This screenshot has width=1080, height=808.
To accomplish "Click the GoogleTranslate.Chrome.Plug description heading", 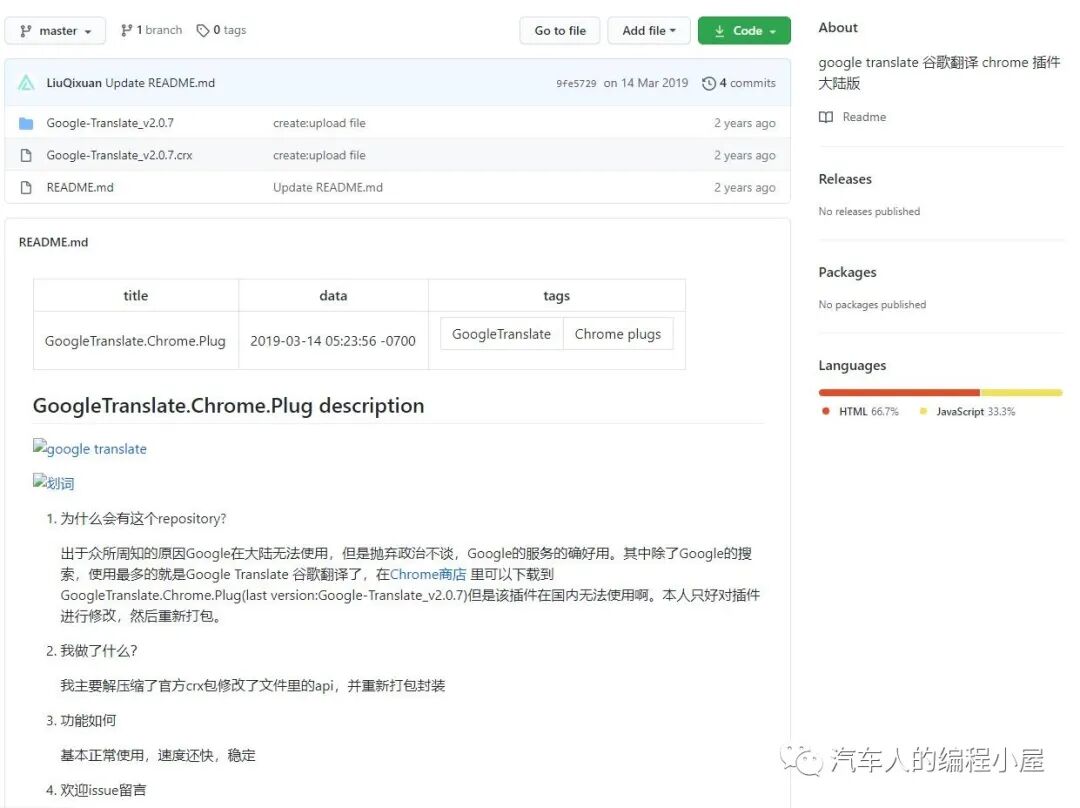I will pos(229,406).
